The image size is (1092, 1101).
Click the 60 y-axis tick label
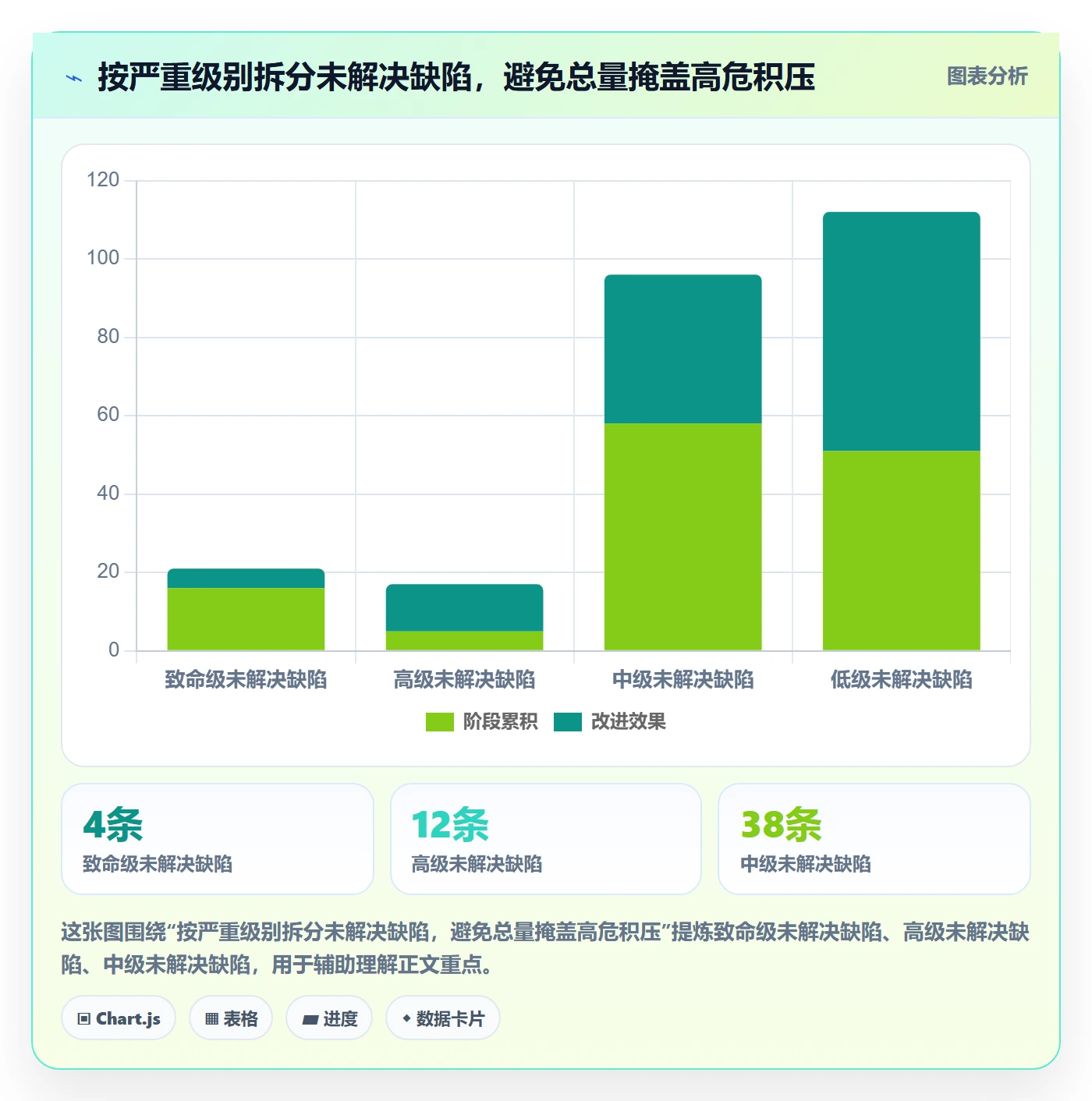tap(108, 415)
